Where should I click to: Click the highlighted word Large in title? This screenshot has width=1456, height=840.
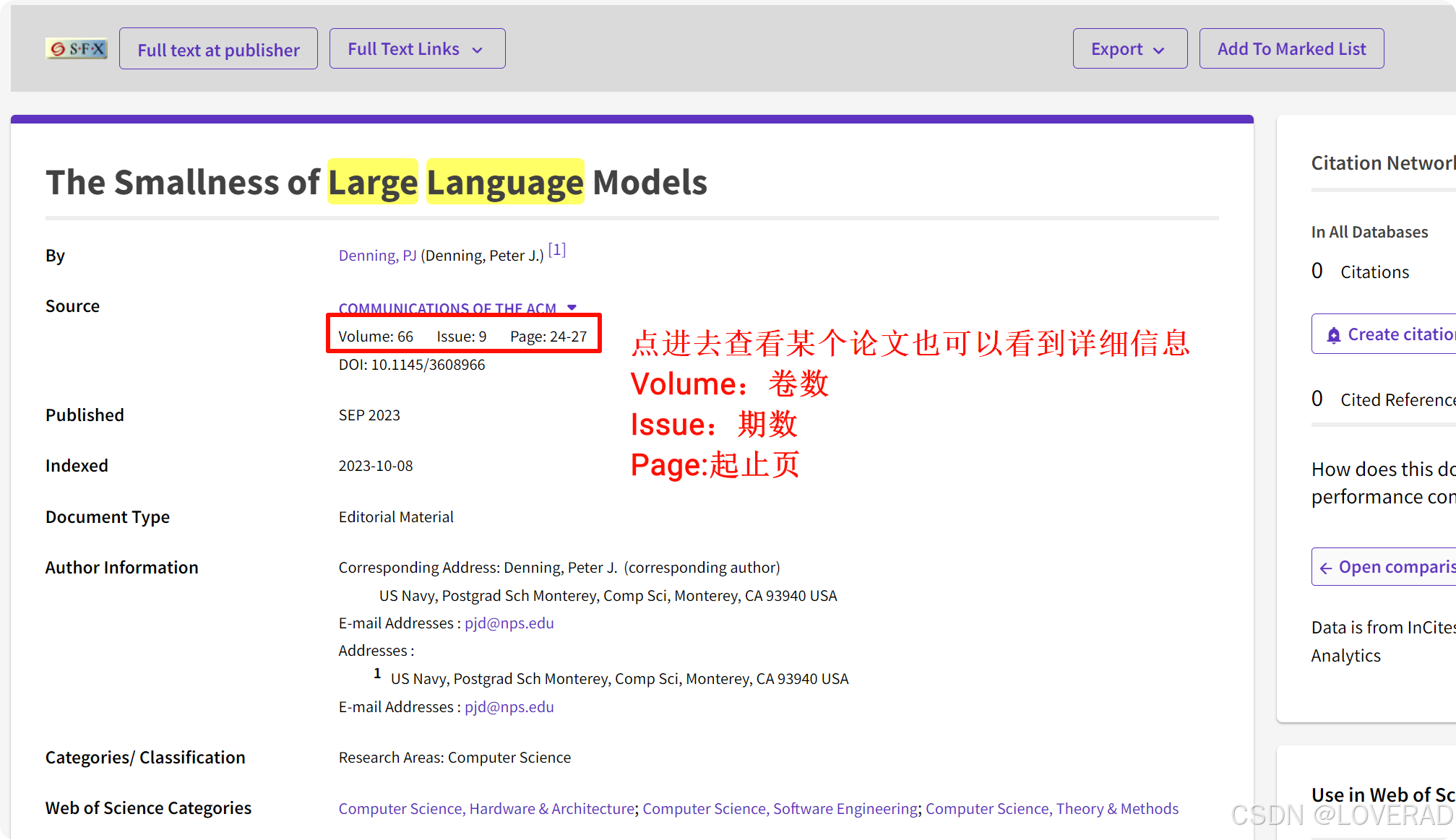coord(373,182)
